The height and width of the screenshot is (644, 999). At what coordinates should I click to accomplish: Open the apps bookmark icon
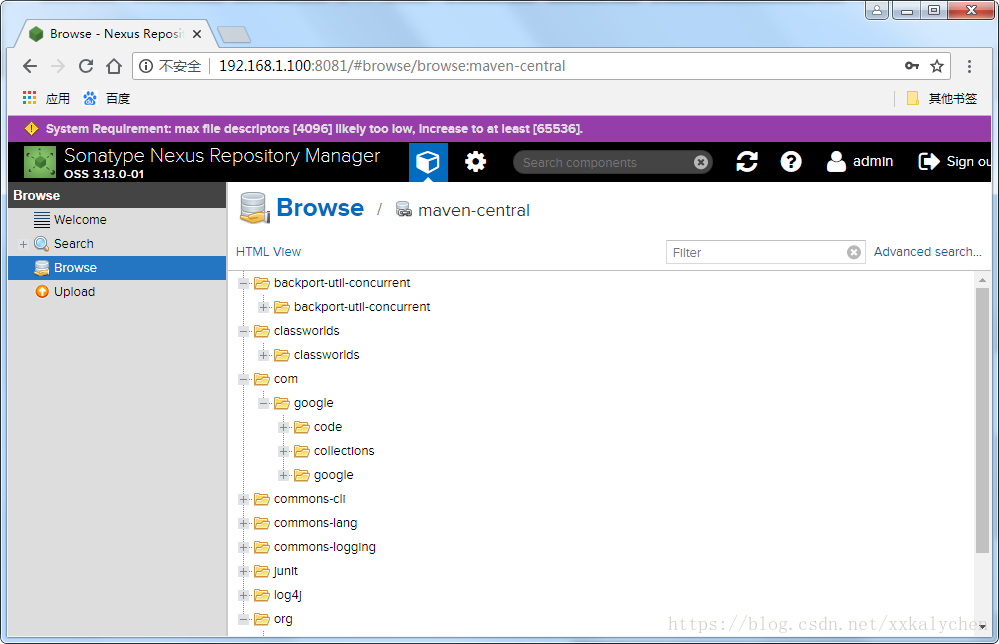29,98
